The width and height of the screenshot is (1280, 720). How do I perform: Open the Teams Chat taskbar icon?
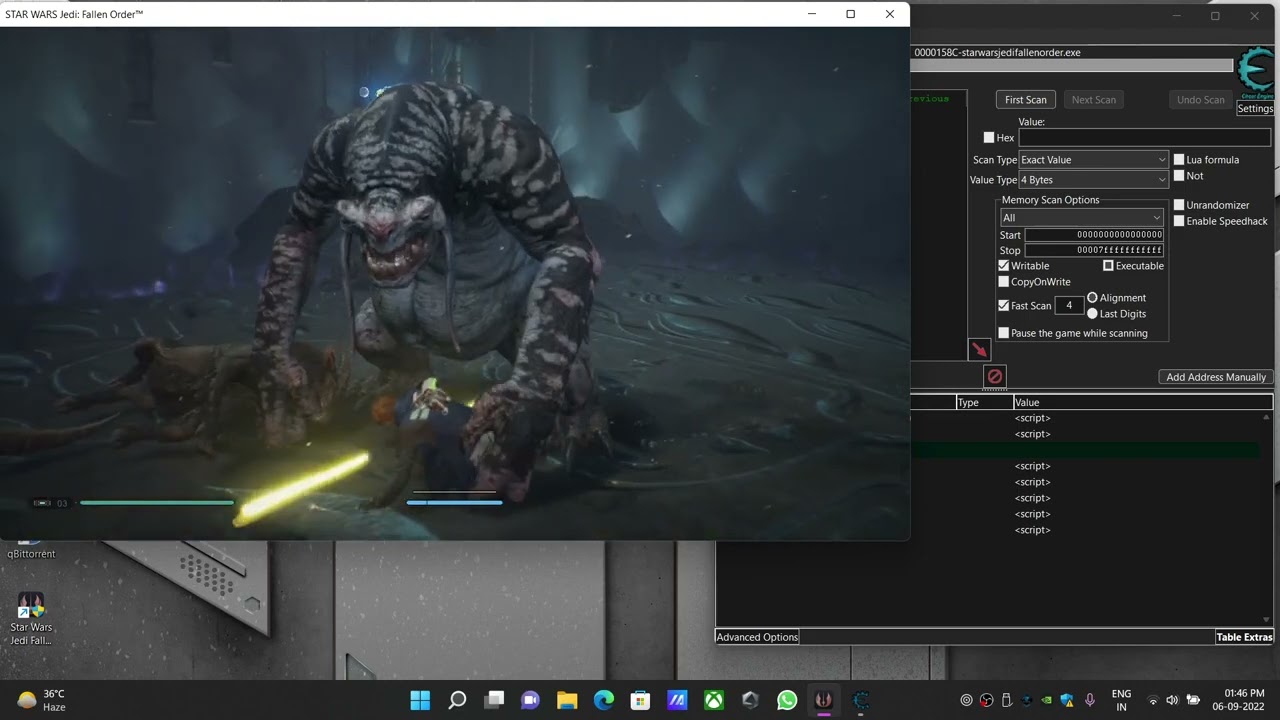[x=530, y=700]
